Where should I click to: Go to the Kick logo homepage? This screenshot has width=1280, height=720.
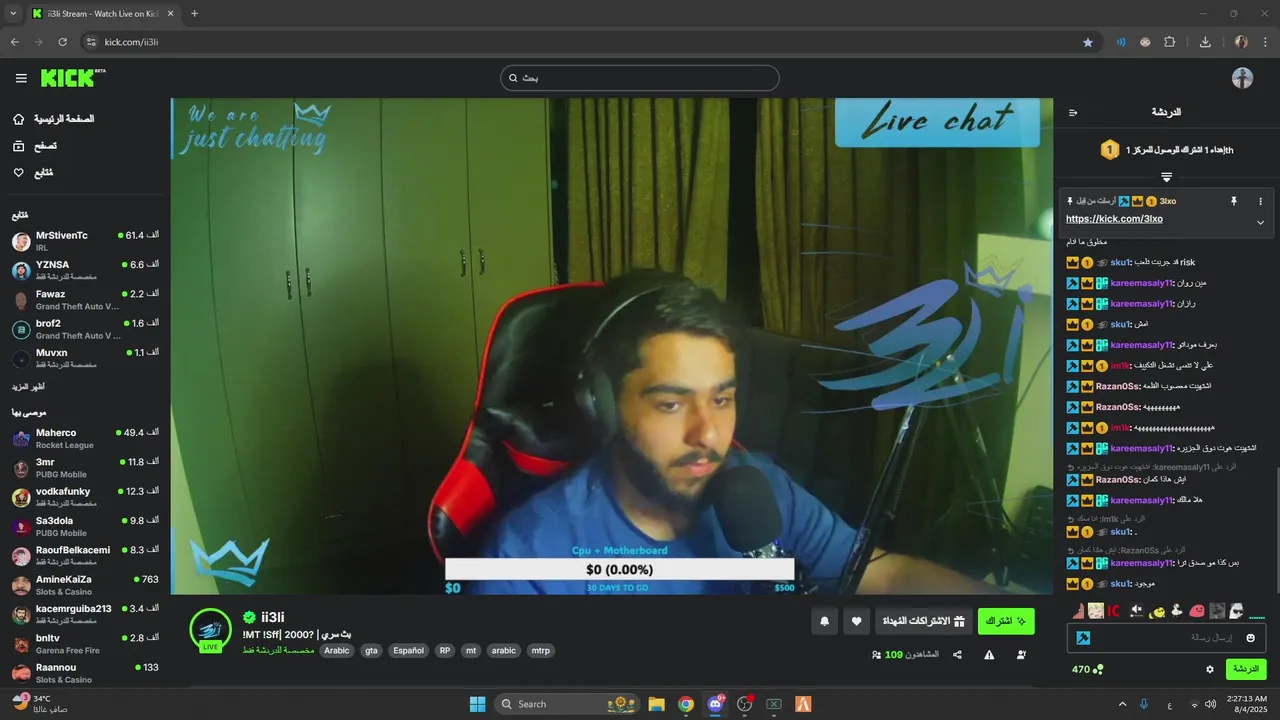72,78
